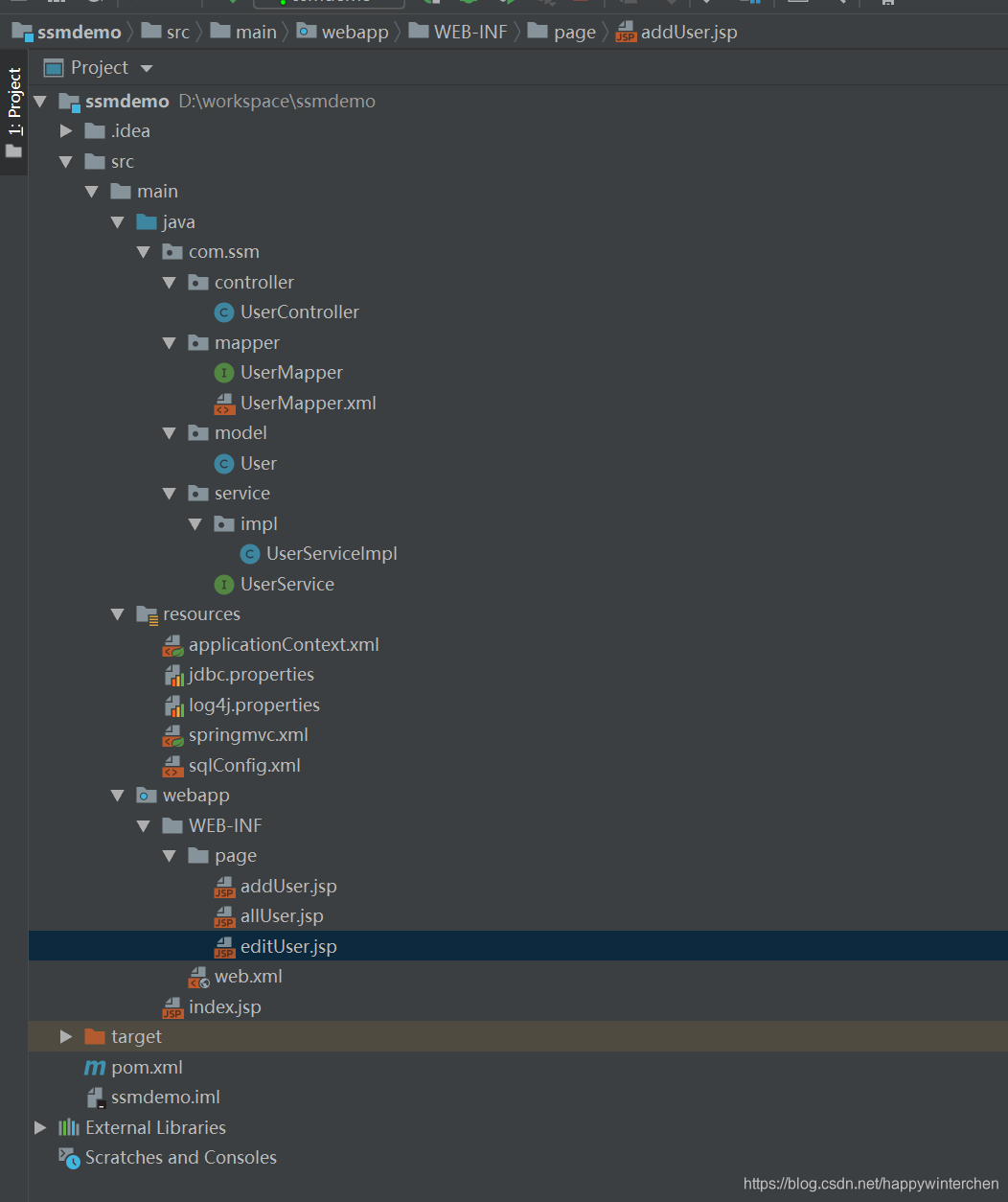Image resolution: width=1008 pixels, height=1202 pixels.
Task: Click the External Libraries icon
Action: [x=69, y=1128]
